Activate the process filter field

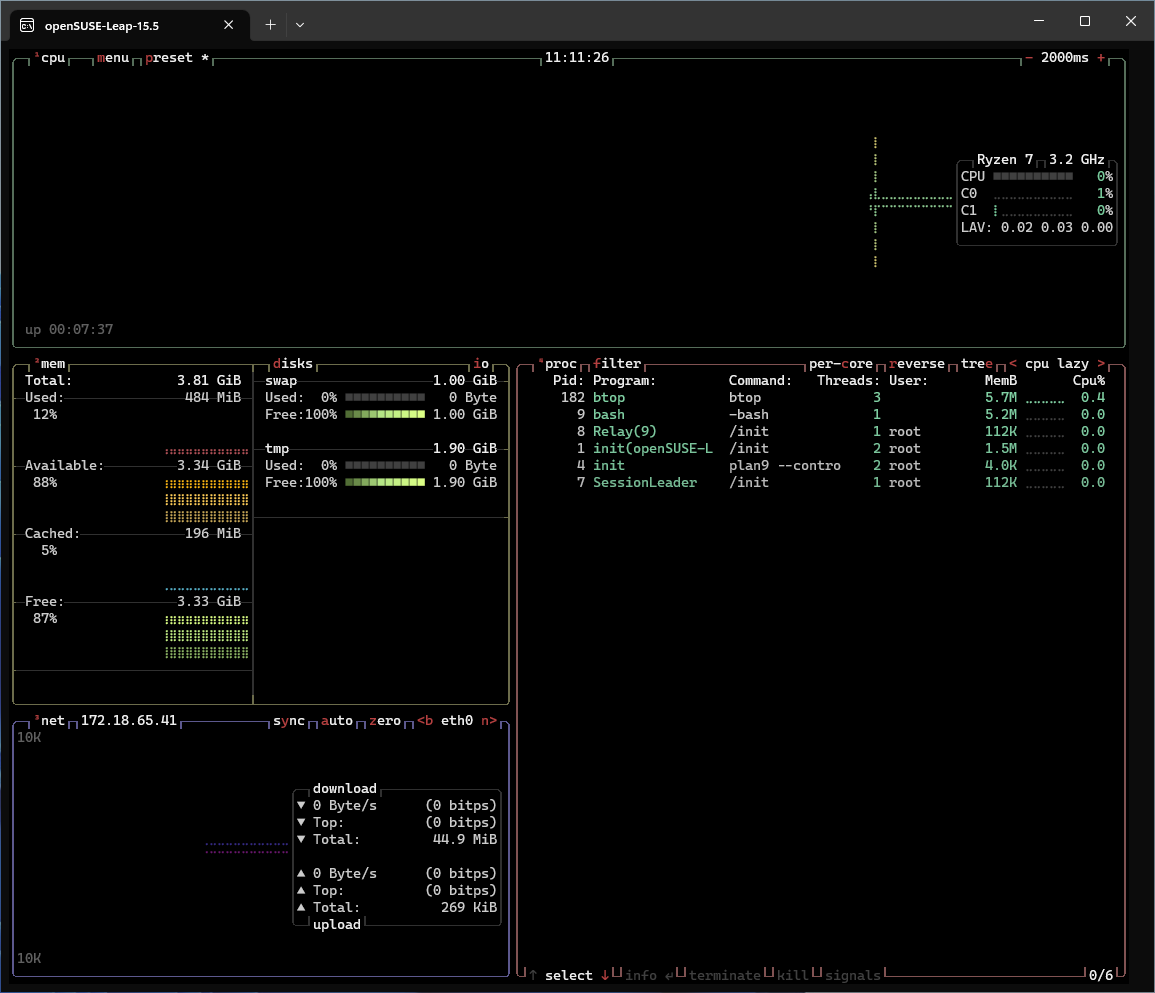617,364
